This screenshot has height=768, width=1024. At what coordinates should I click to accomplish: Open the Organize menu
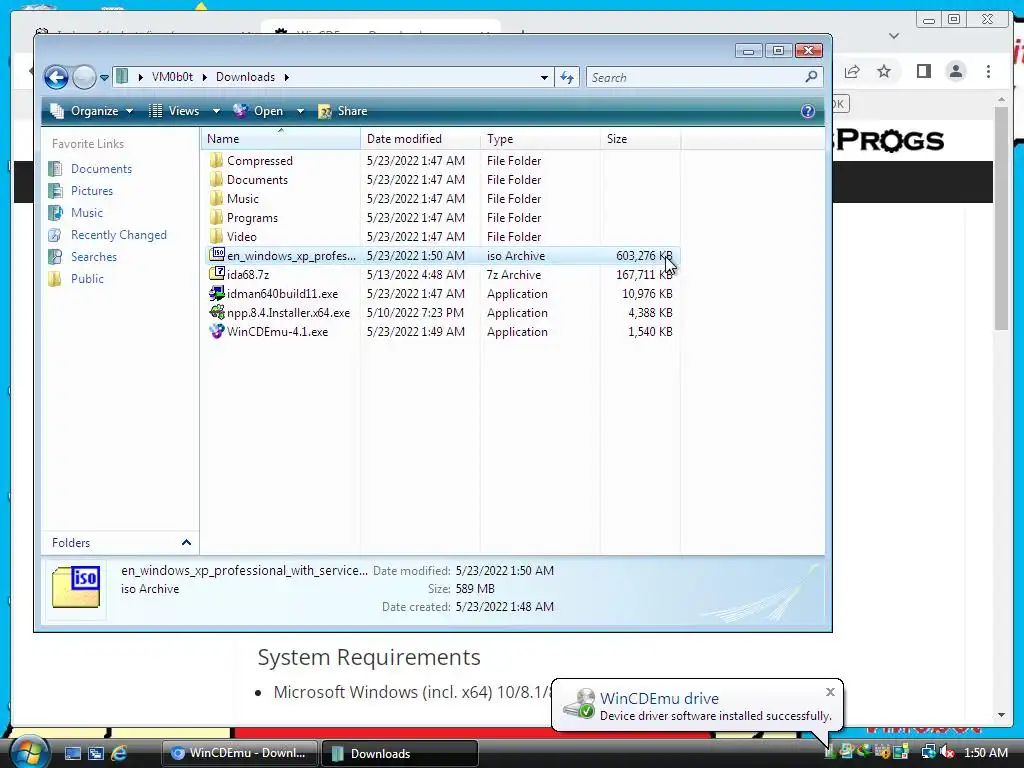[x=92, y=111]
